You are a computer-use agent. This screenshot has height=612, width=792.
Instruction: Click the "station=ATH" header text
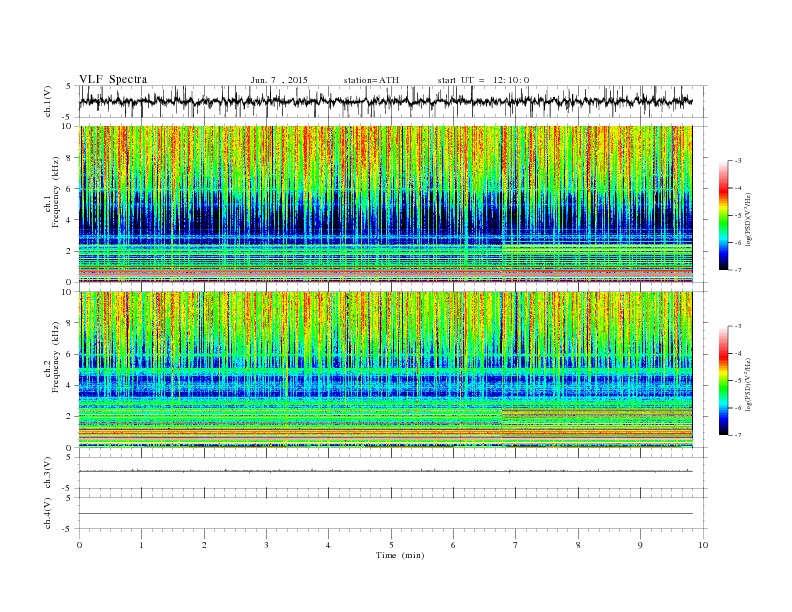[x=371, y=80]
